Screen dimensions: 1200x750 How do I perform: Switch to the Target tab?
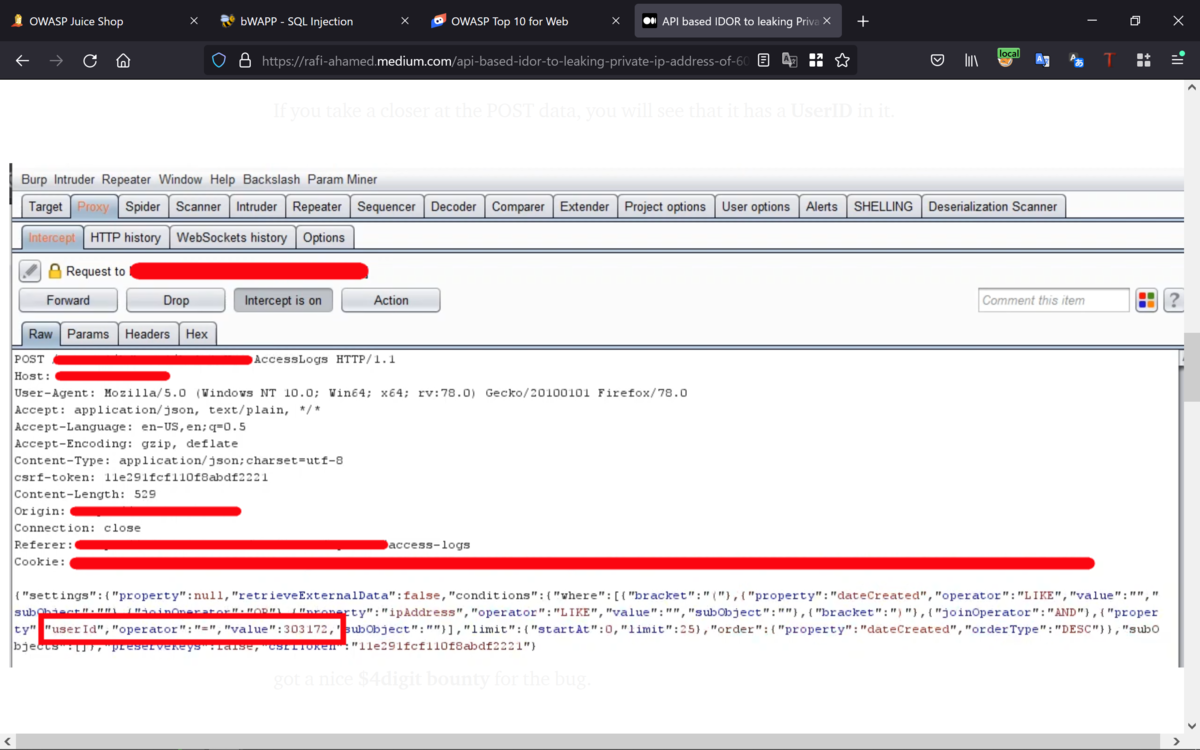(45, 207)
